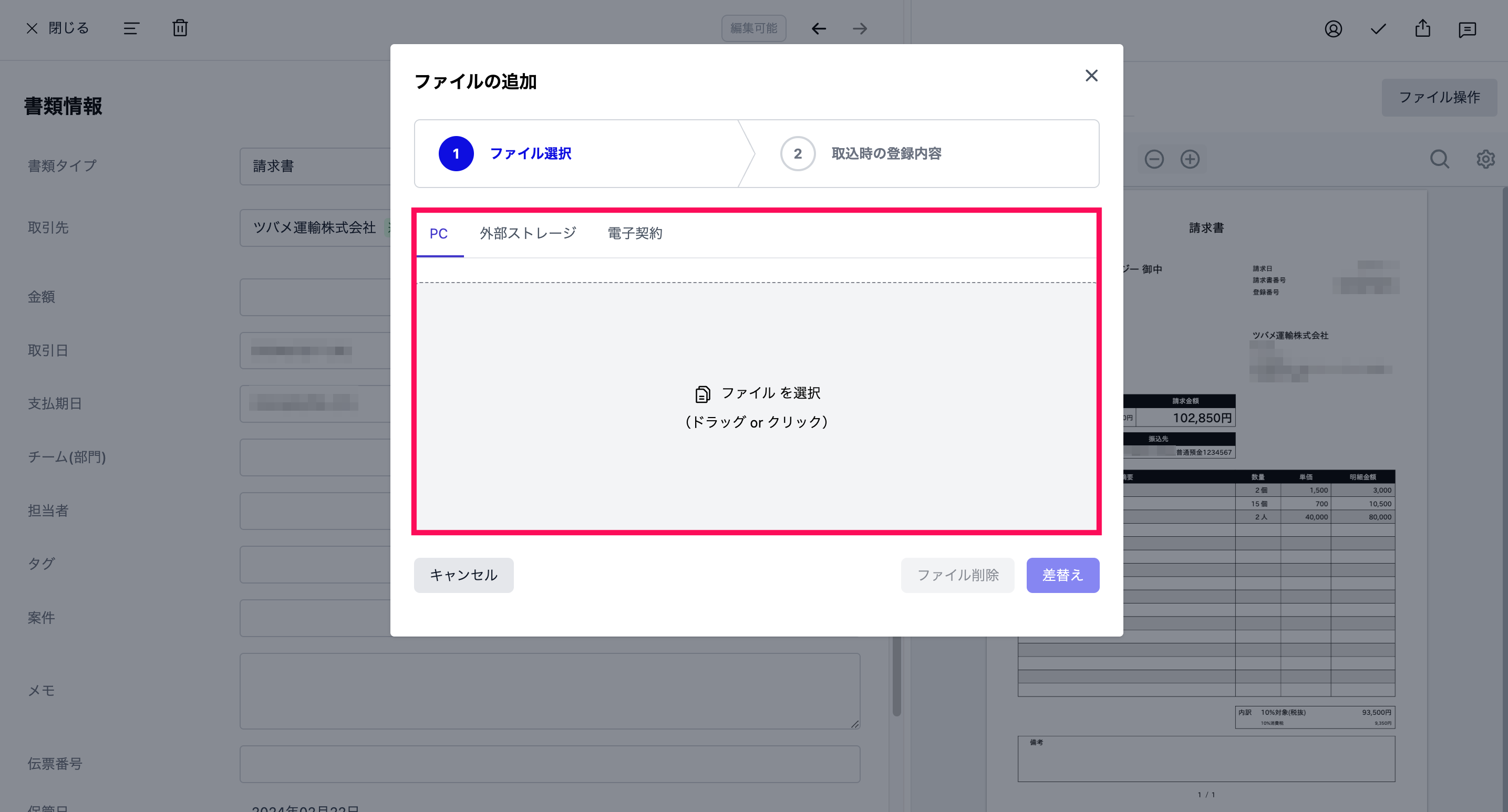Click the チーム(部門) field

[315, 457]
